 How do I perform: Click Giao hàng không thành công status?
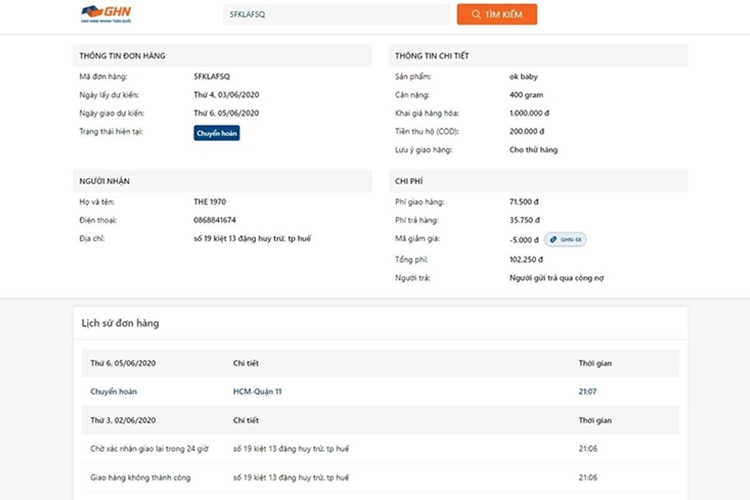(x=140, y=478)
